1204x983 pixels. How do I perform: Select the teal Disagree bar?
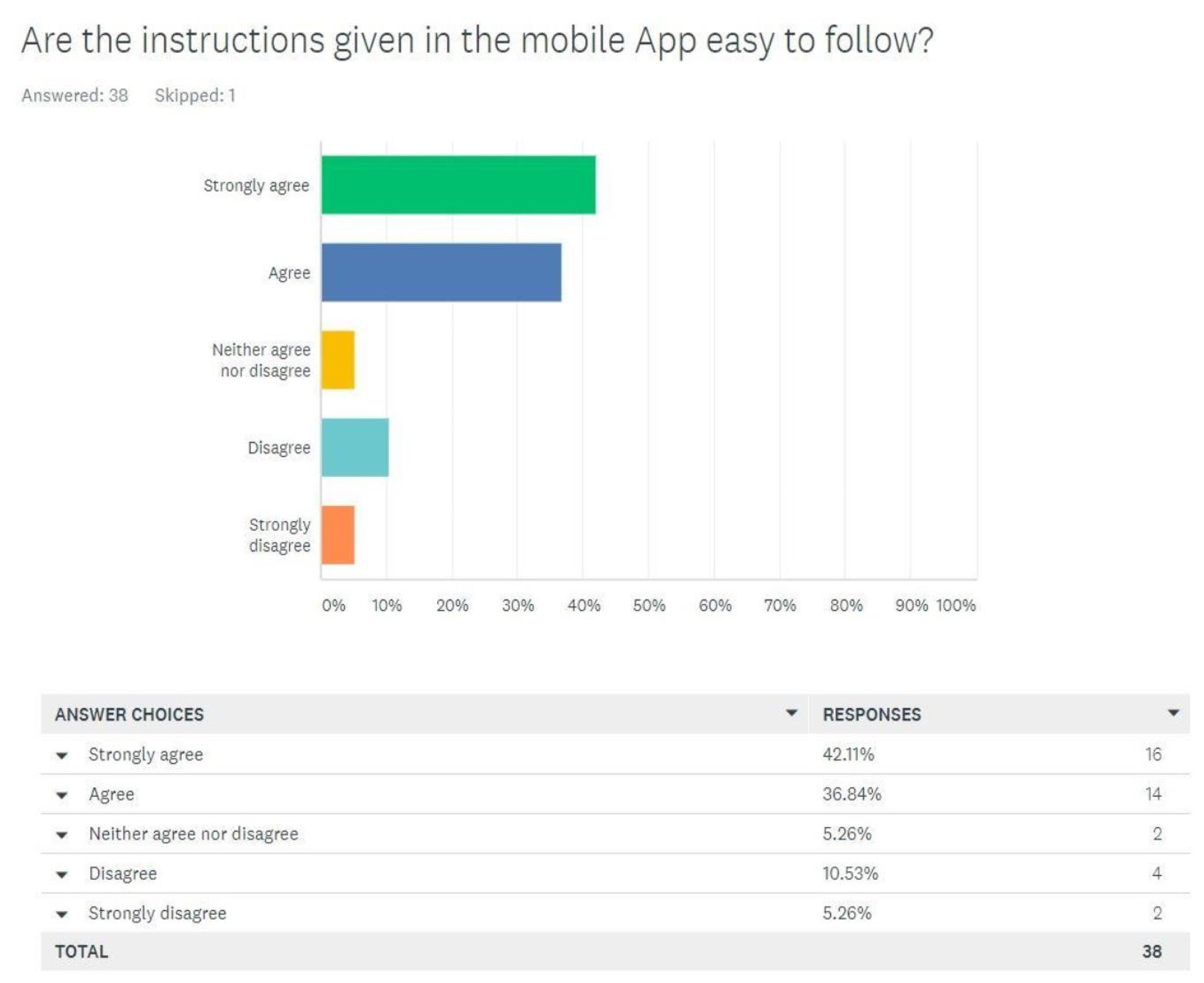click(355, 448)
